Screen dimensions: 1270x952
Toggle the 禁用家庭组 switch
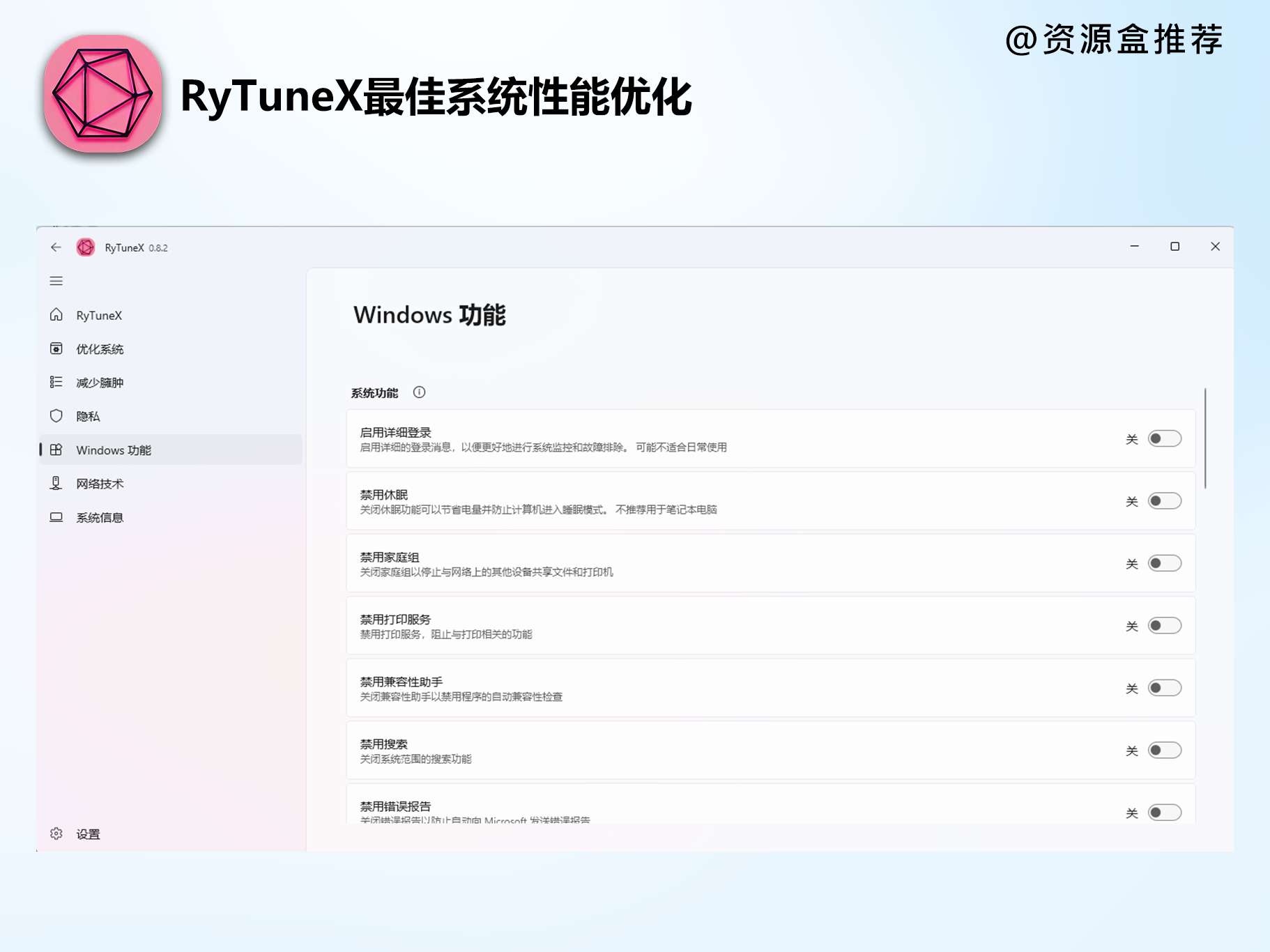pos(1165,563)
